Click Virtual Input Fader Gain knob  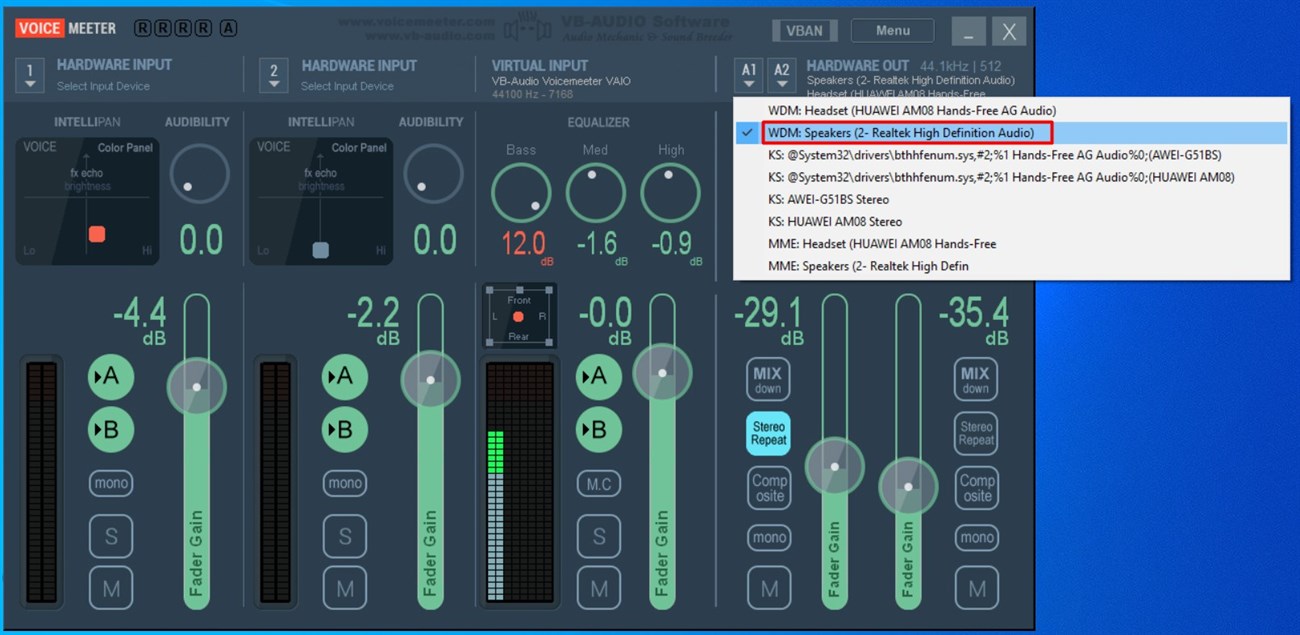point(662,372)
